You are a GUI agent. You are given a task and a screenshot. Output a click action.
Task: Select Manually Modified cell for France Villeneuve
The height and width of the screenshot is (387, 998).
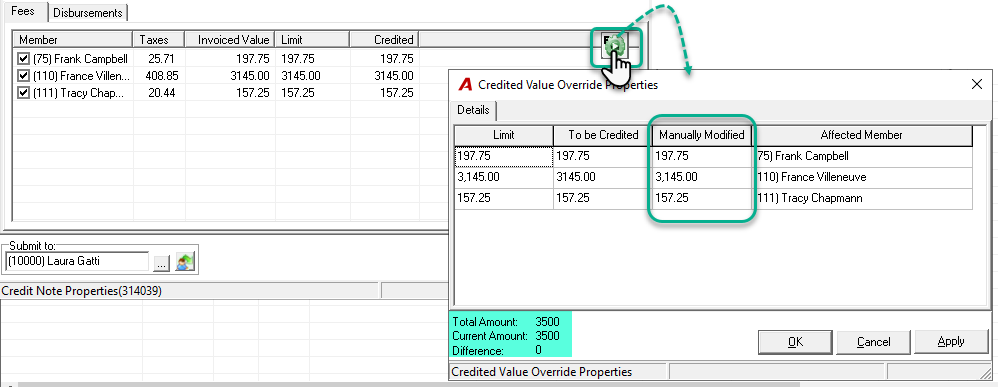(703, 177)
